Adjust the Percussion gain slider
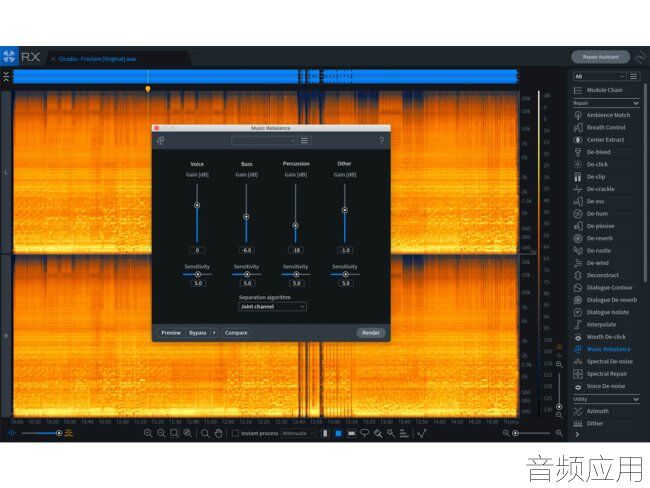 pyautogui.click(x=296, y=226)
